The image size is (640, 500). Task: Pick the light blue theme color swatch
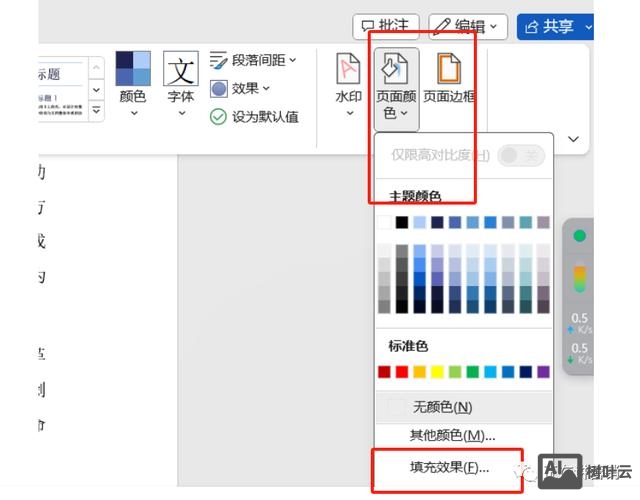tap(419, 222)
